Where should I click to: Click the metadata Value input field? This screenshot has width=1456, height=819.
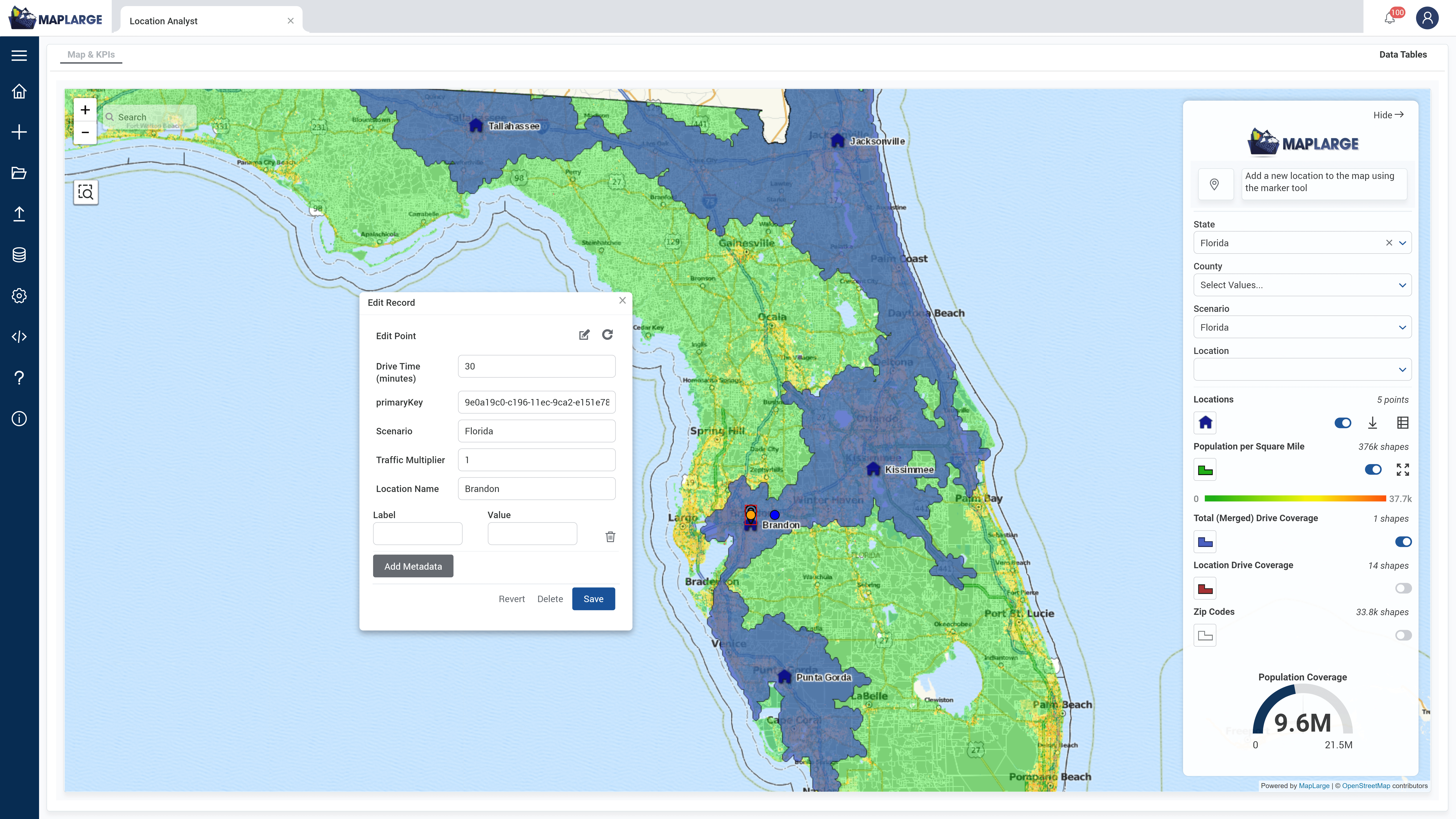pyautogui.click(x=532, y=533)
